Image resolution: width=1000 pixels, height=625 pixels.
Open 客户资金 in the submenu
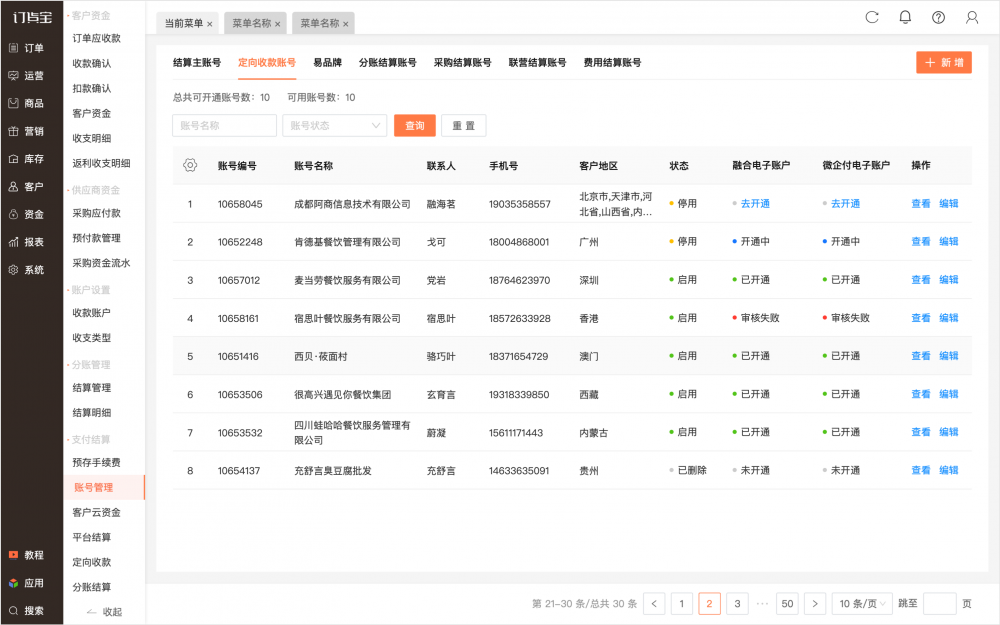(x=92, y=113)
